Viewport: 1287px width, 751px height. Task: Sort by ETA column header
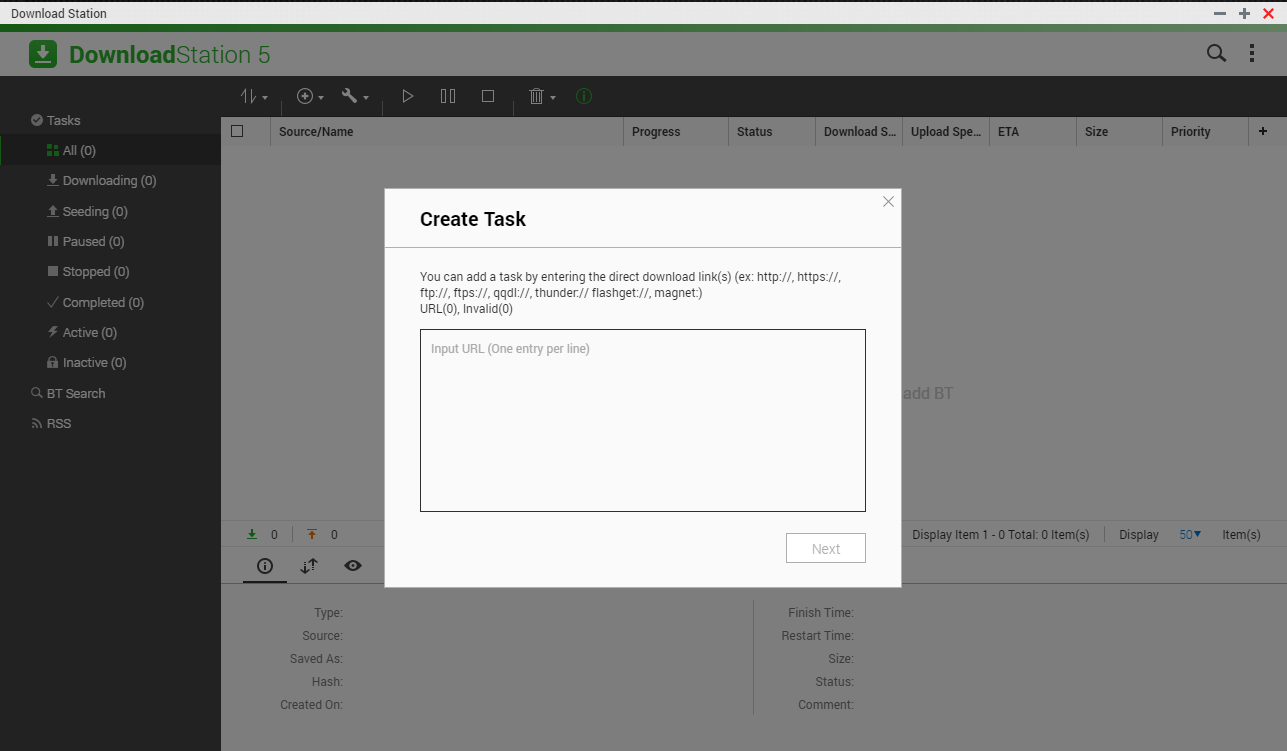[x=1033, y=132]
